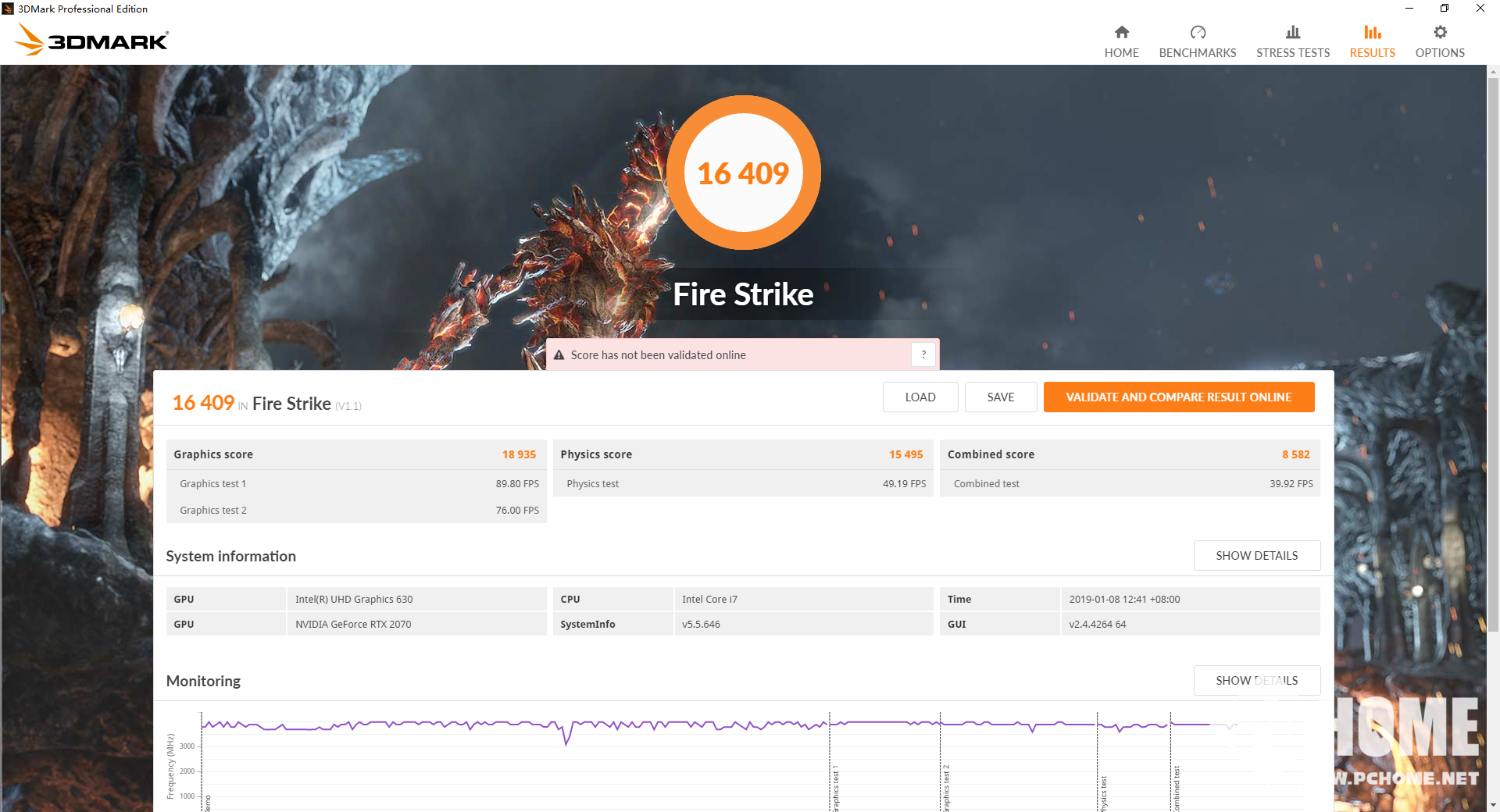Image resolution: width=1500 pixels, height=812 pixels.
Task: Minimize the 3DMark window
Action: [x=1409, y=9]
